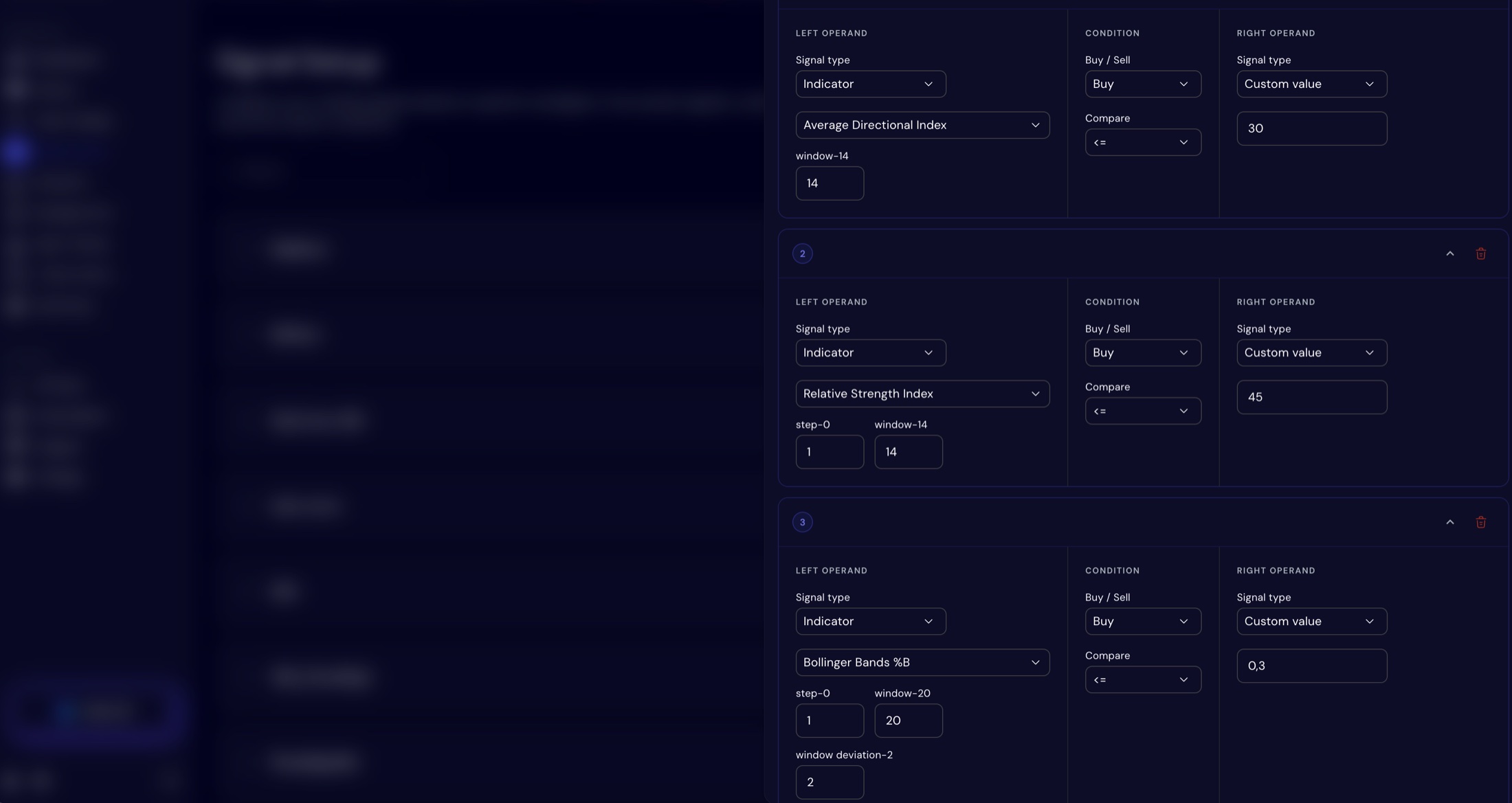Open Bollinger Bands %B indicator dropdown
The width and height of the screenshot is (1512, 803).
coord(922,662)
